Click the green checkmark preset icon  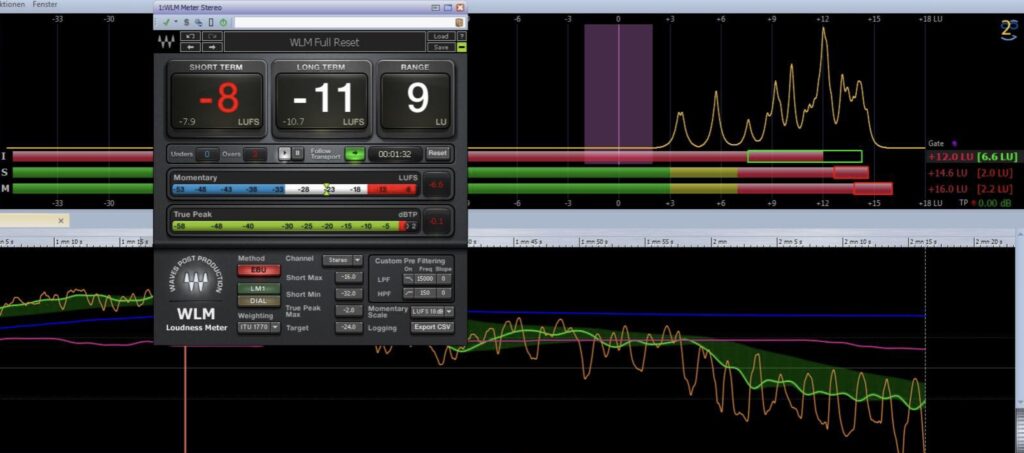pyautogui.click(x=166, y=22)
